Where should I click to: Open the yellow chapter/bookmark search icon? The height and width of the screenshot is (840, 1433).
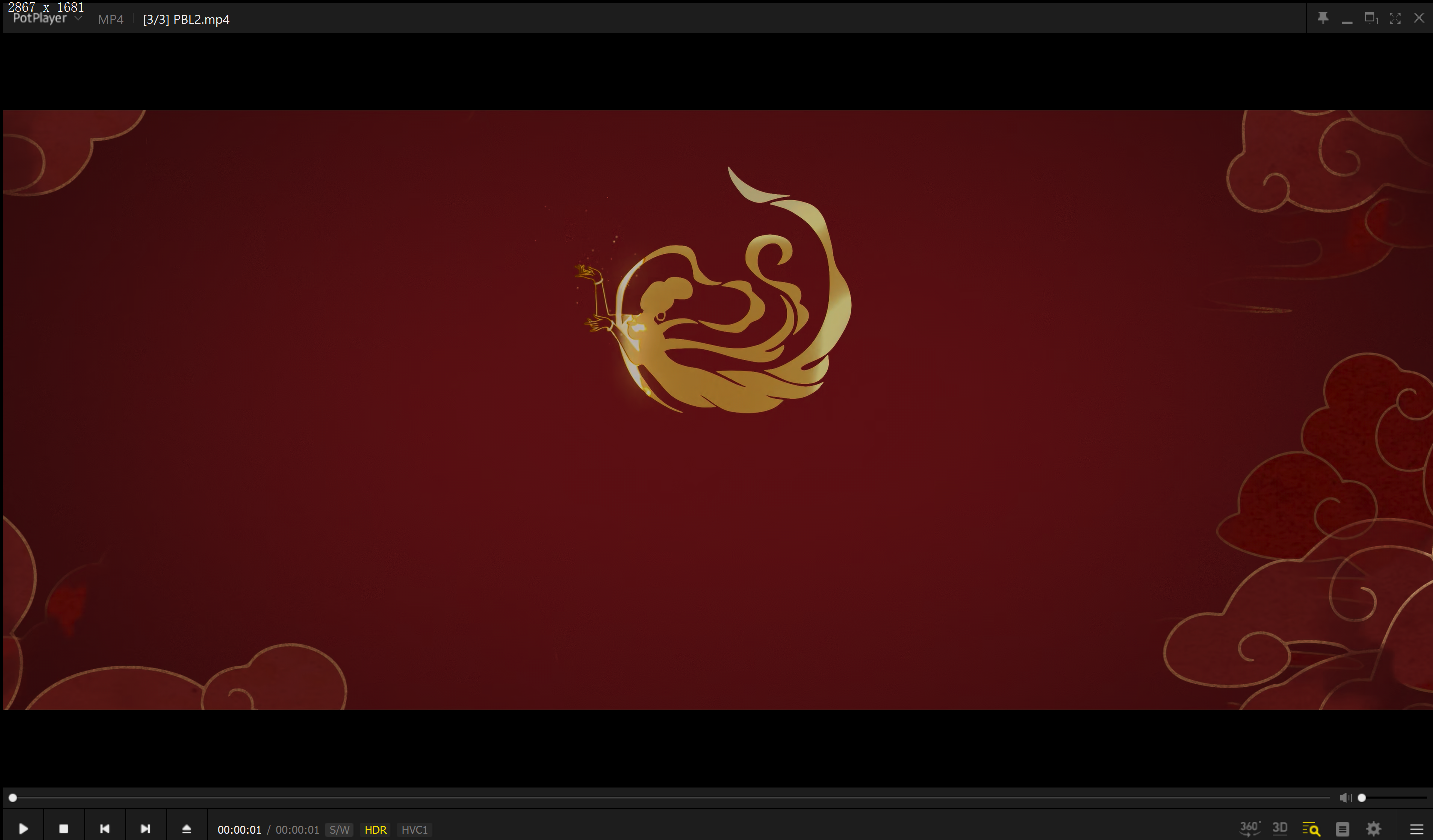[1311, 829]
